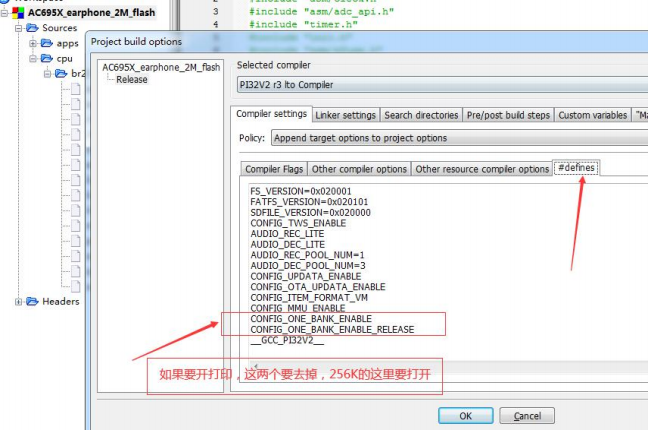Click the CONFIG_OTA_UPDATA_ENABLE define line
Image resolution: width=648 pixels, height=430 pixels.
pos(318,287)
